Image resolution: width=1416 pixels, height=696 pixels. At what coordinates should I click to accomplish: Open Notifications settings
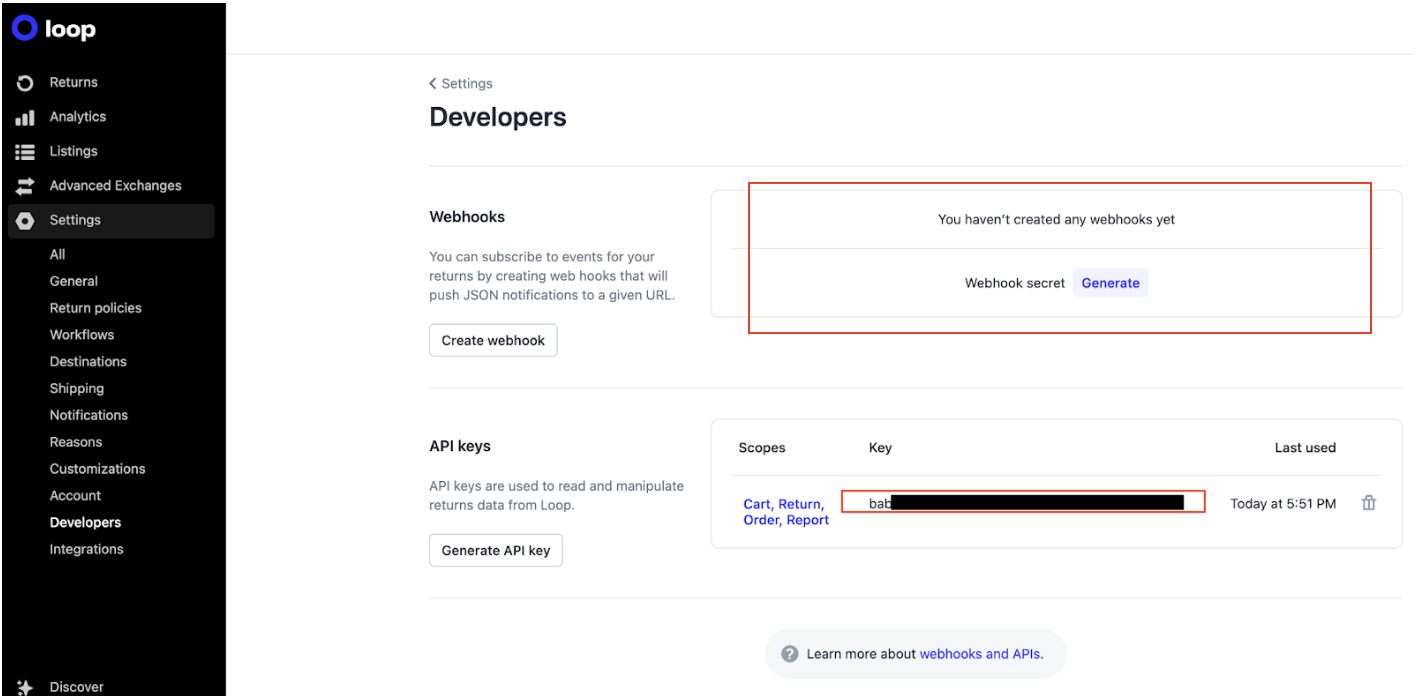(x=89, y=415)
